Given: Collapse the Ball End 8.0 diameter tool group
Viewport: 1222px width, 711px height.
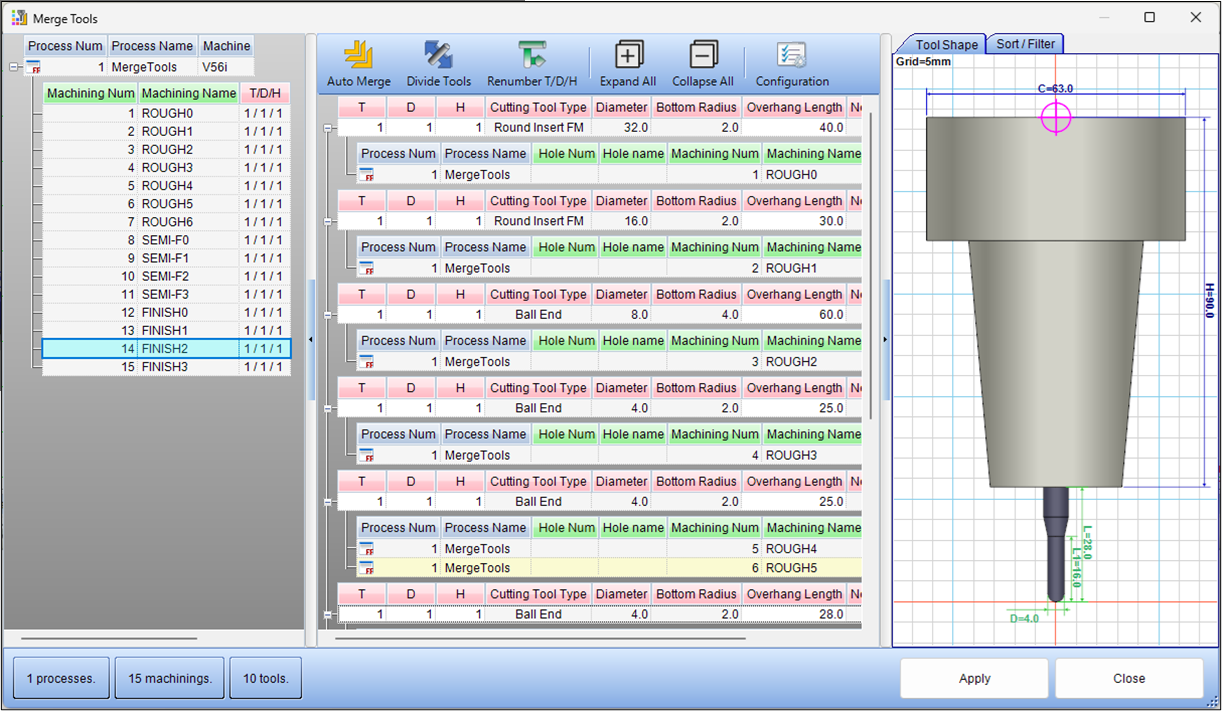Looking at the screenshot, I should coord(328,315).
